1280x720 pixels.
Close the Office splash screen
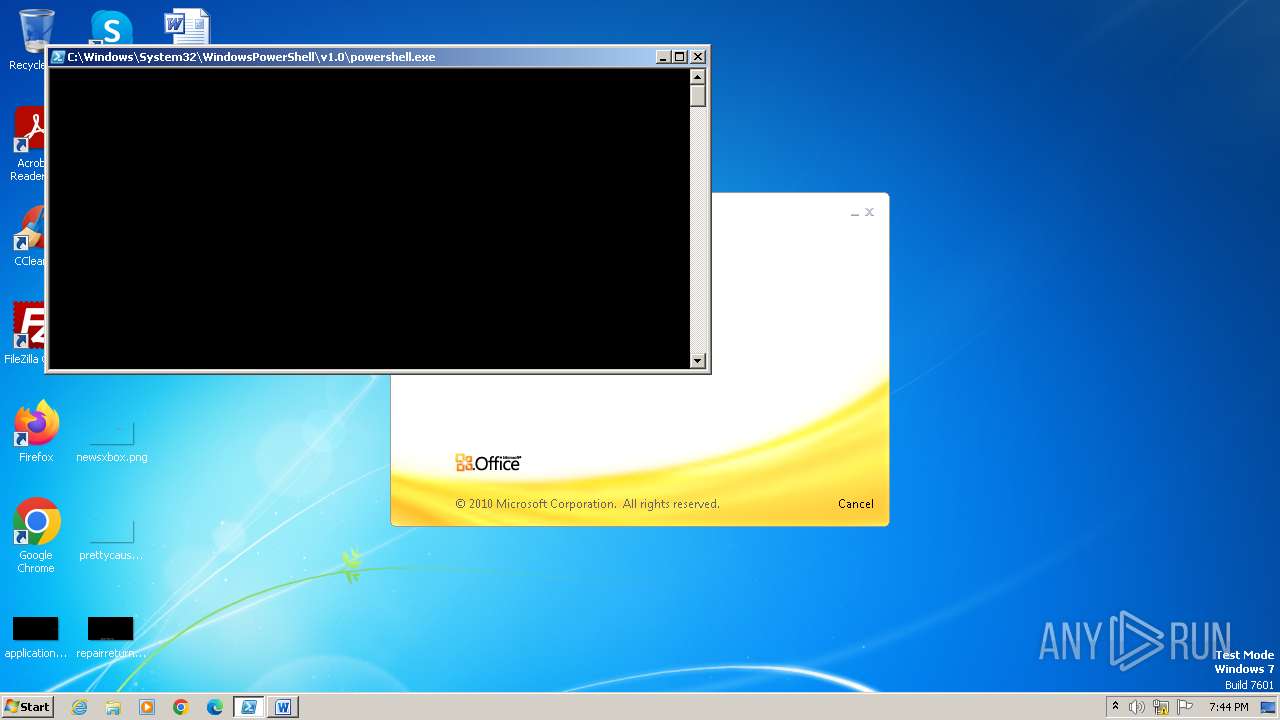coord(870,212)
